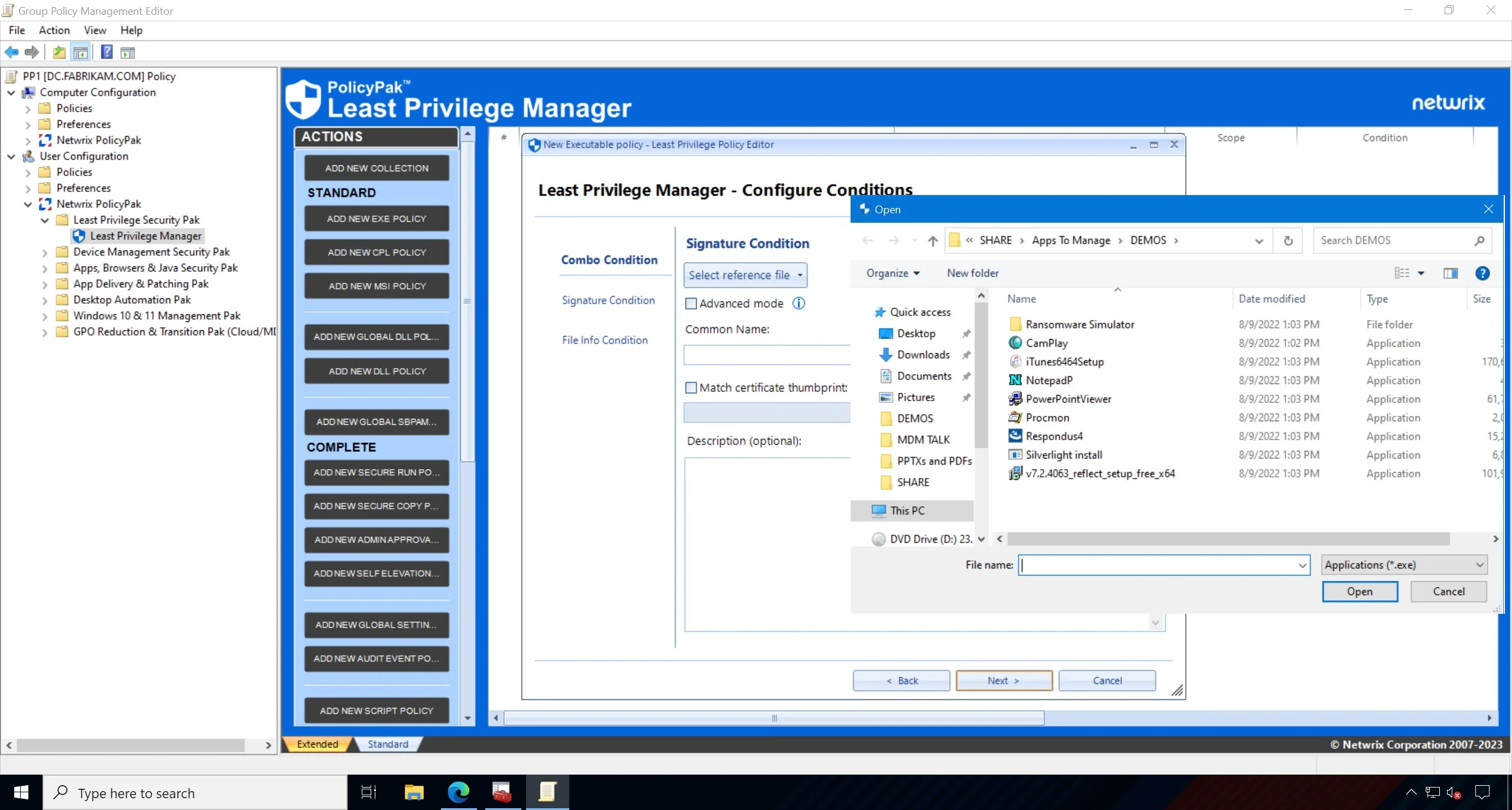
Task: Open the Organize dropdown menu
Action: [x=893, y=273]
